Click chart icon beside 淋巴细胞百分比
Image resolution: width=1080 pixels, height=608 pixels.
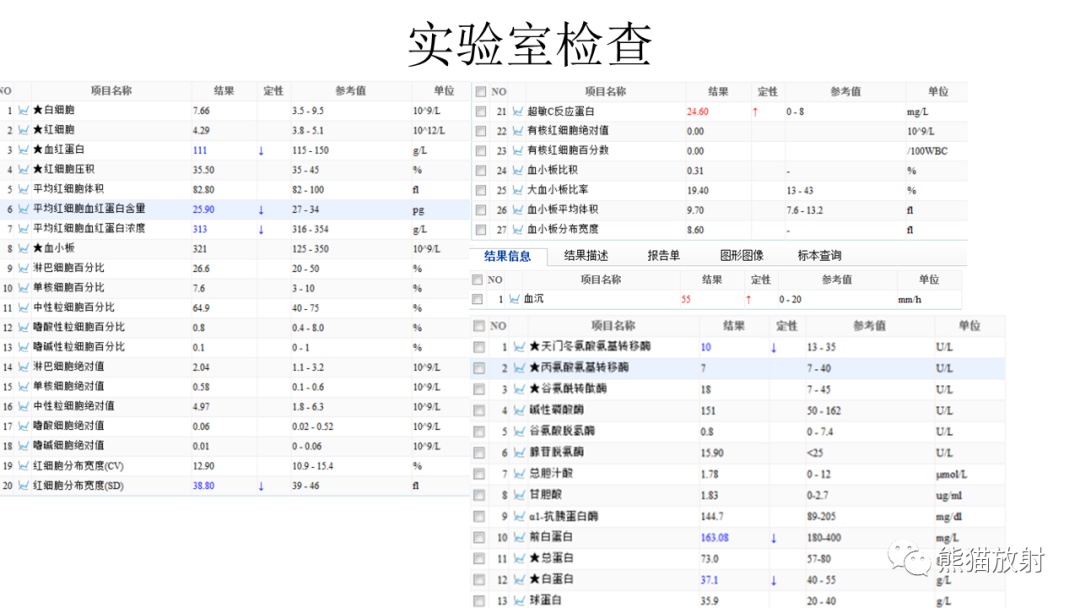point(23,269)
